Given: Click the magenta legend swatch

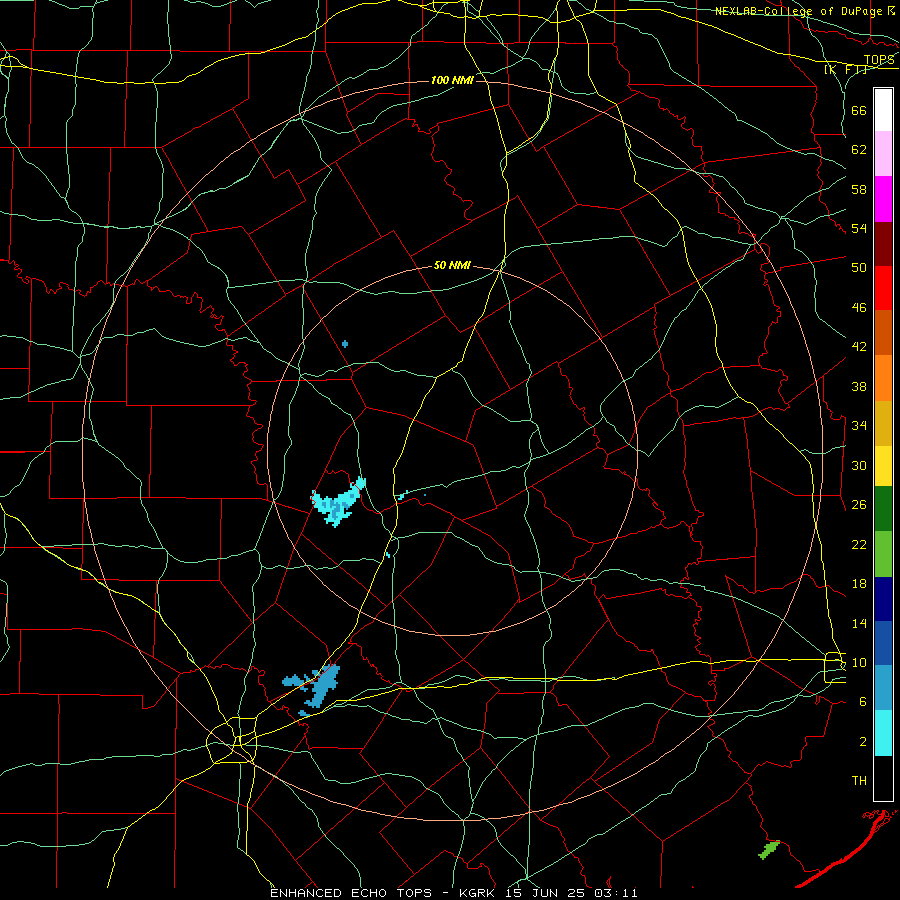Looking at the screenshot, I should tap(883, 199).
